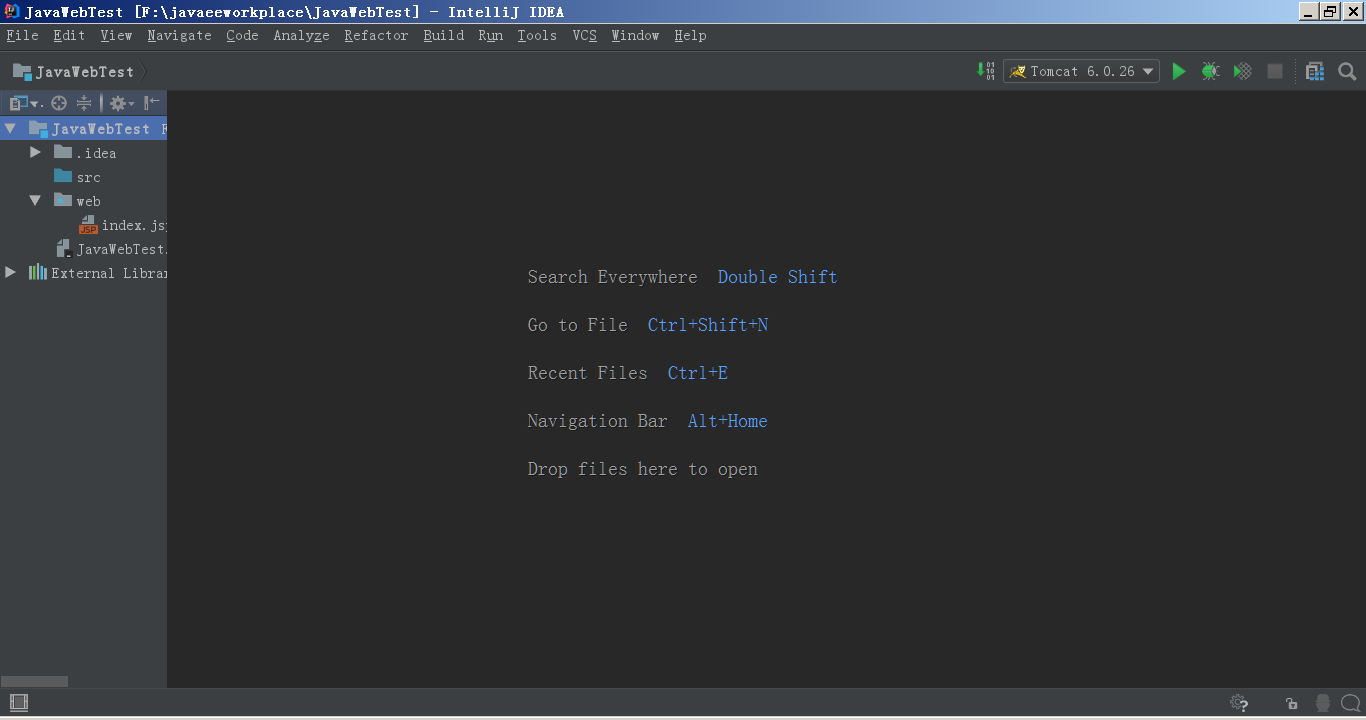Screen dimensions: 1366x720
Task: Click the Ctrl+Shift+N shortcut text
Action: tap(707, 325)
